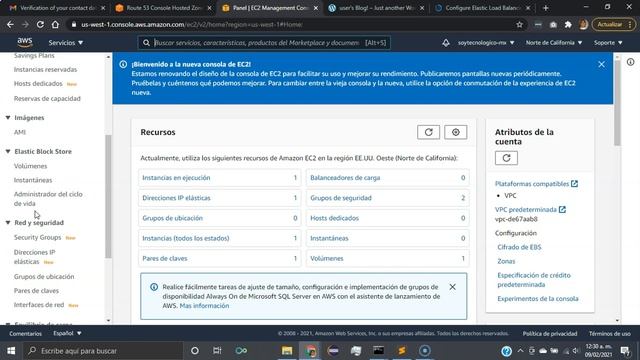Click the sidebar vertical scrollbar
The image size is (640, 360).
coord(108,196)
